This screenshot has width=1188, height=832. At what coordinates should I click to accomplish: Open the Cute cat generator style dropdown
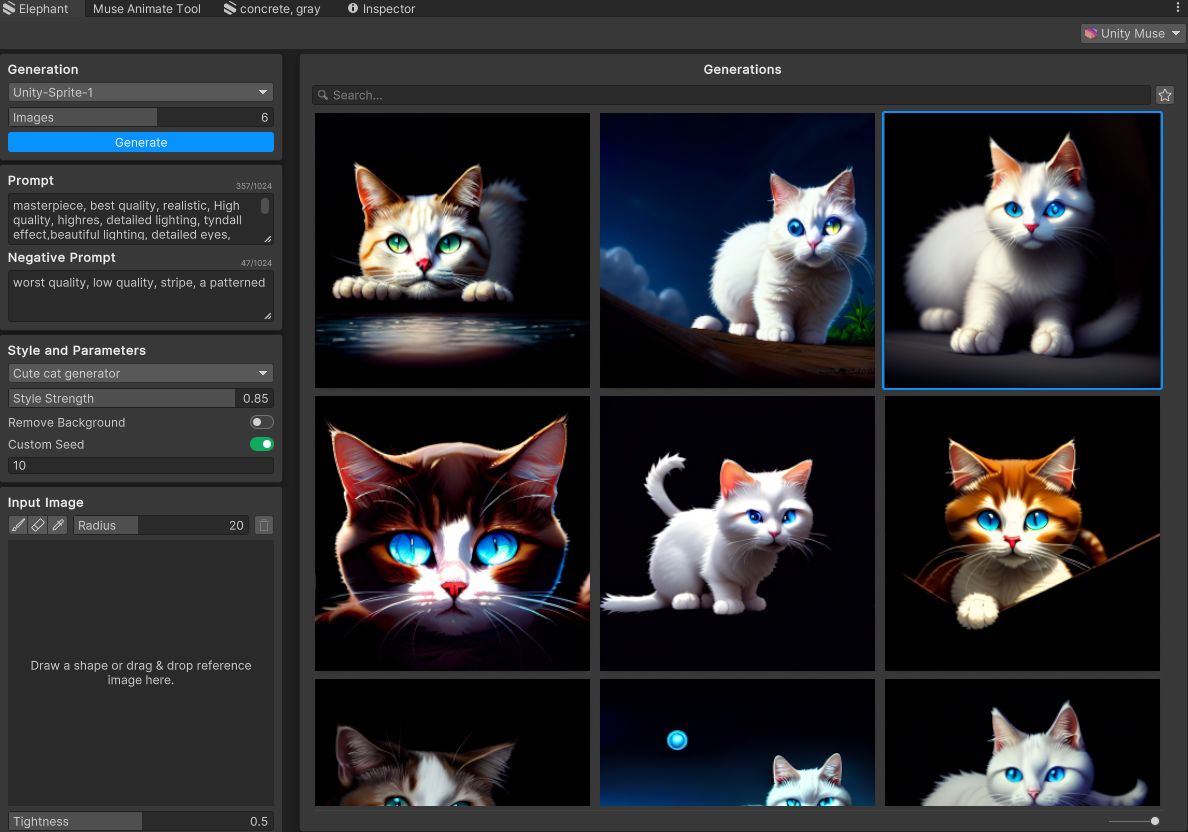tap(141, 373)
